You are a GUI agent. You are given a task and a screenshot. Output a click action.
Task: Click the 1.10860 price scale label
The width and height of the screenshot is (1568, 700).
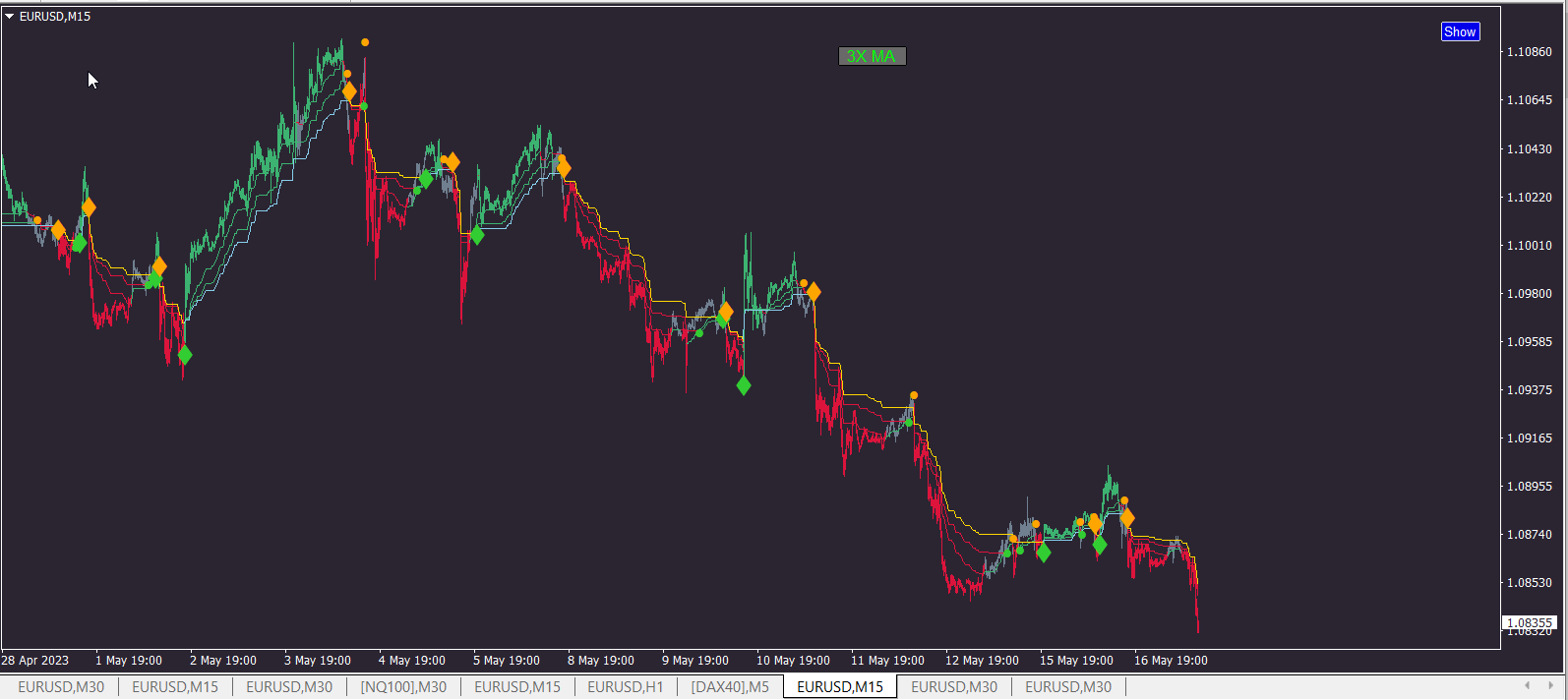pos(1530,52)
